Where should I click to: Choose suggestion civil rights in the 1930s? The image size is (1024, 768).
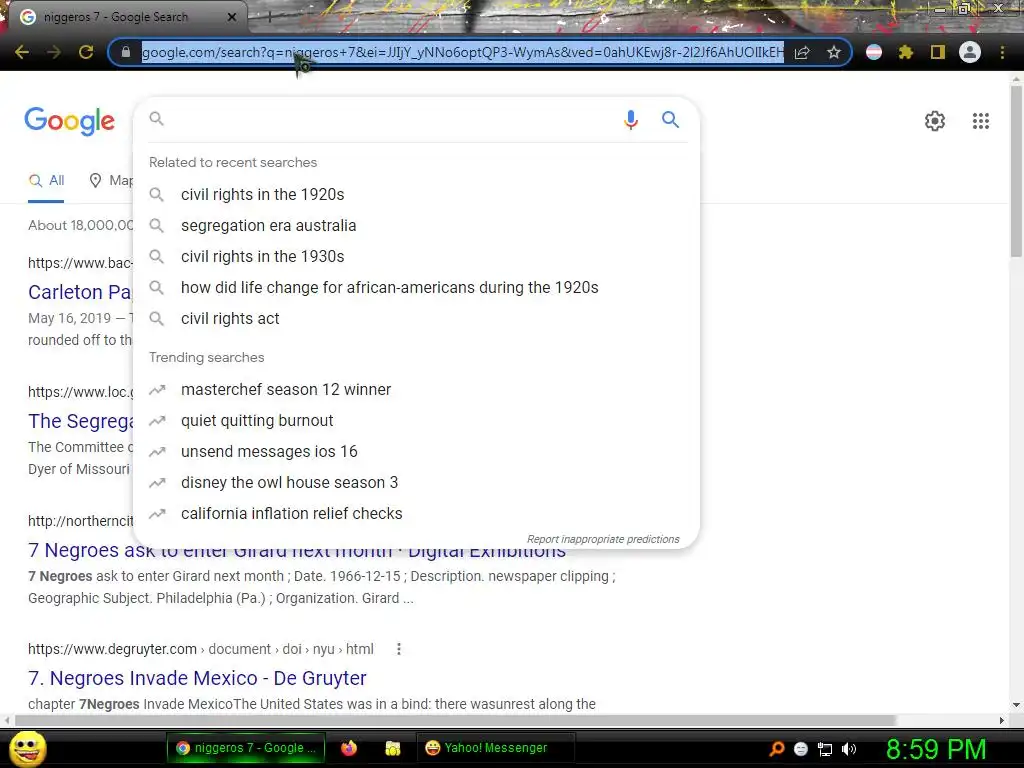pos(416,257)
